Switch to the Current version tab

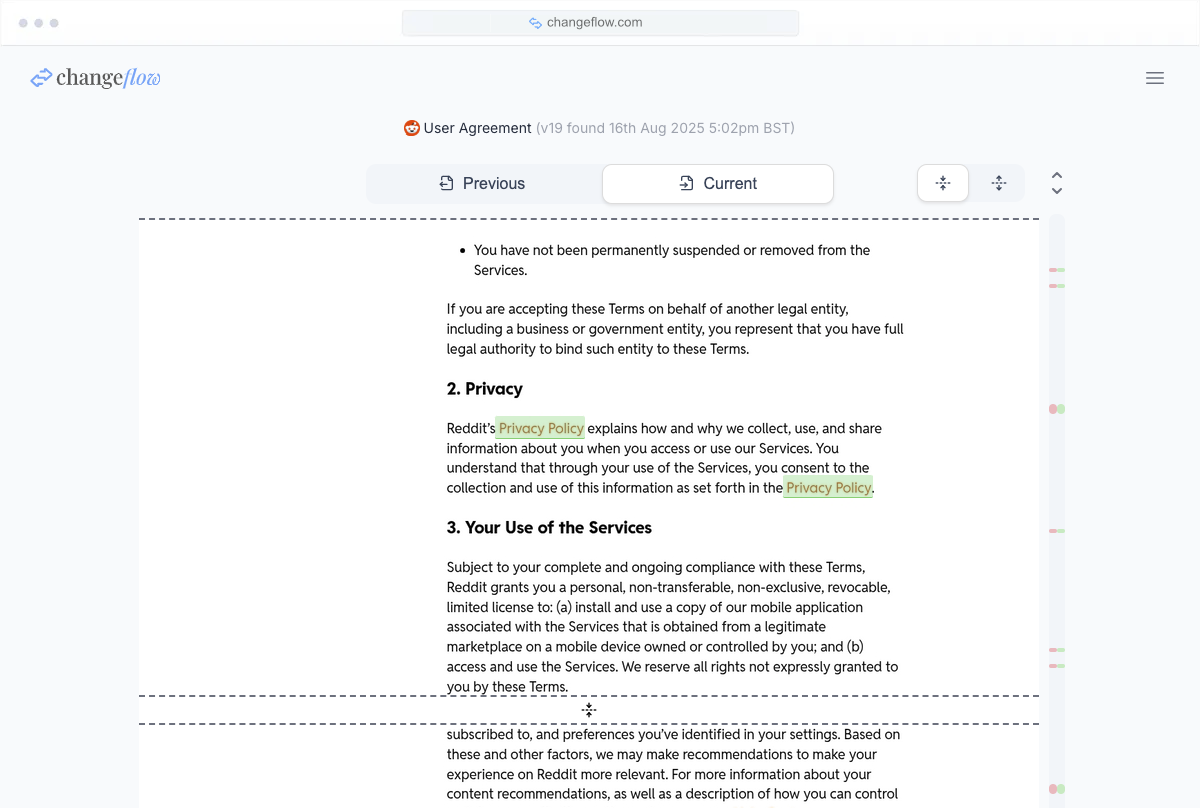click(x=718, y=183)
